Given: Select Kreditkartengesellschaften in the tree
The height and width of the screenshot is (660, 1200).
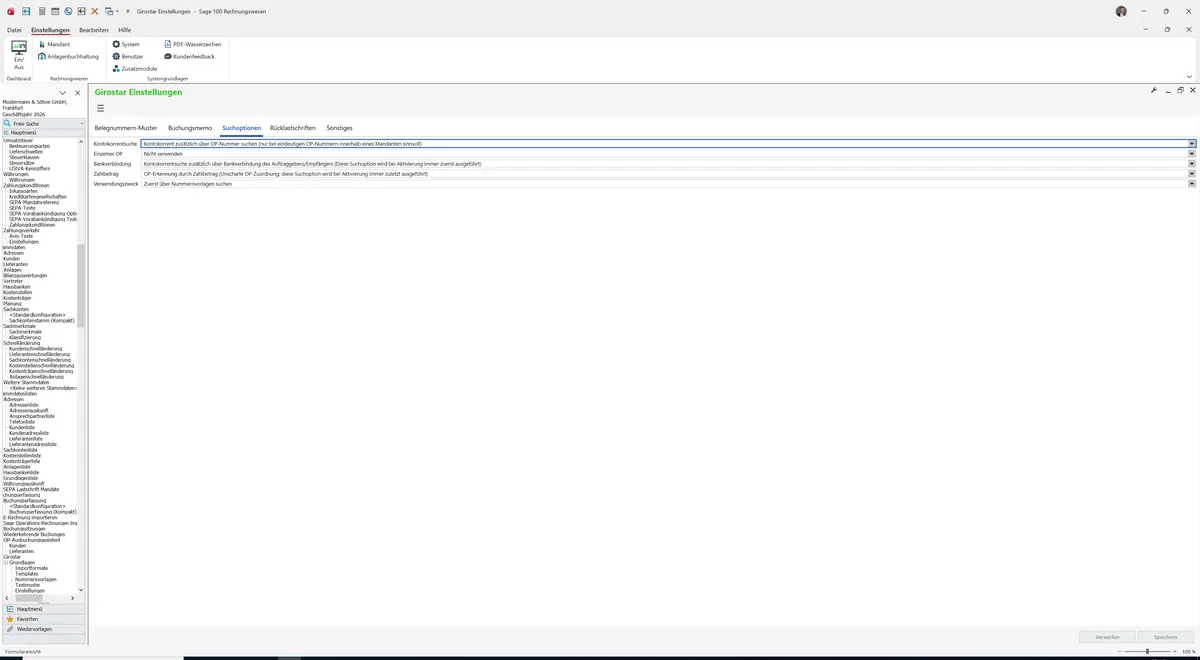Looking at the screenshot, I should pos(37,197).
